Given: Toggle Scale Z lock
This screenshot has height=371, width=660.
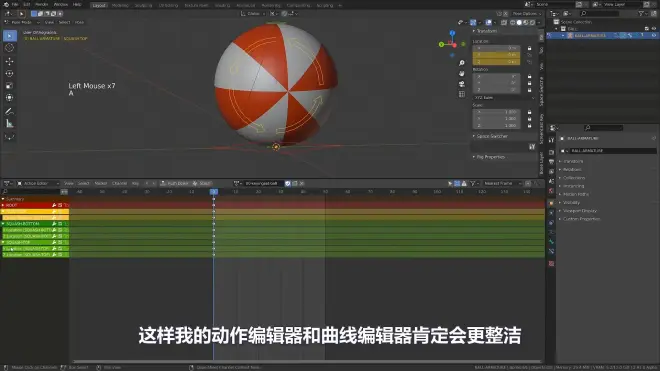Looking at the screenshot, I should pyautogui.click(x=530, y=125).
